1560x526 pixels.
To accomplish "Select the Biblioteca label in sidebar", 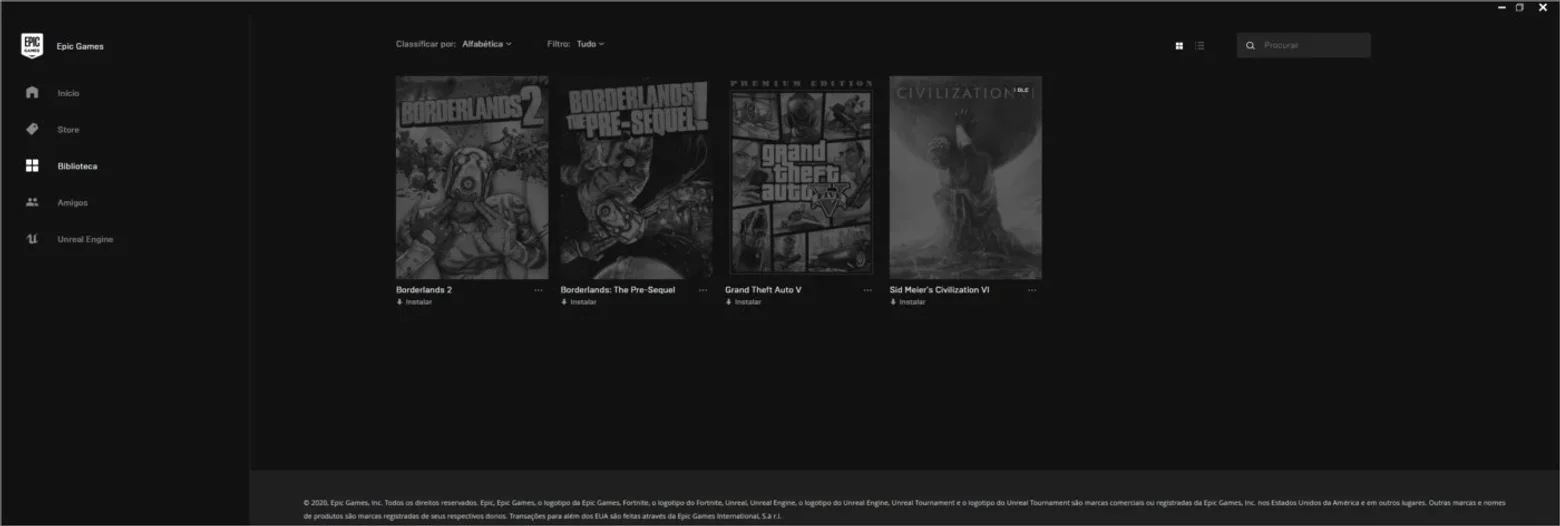I will [77, 166].
